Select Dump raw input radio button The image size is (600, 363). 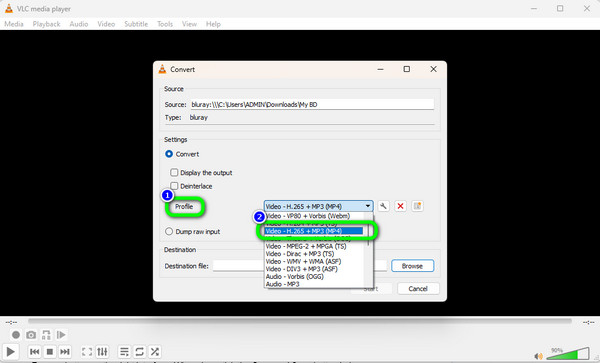tap(169, 231)
